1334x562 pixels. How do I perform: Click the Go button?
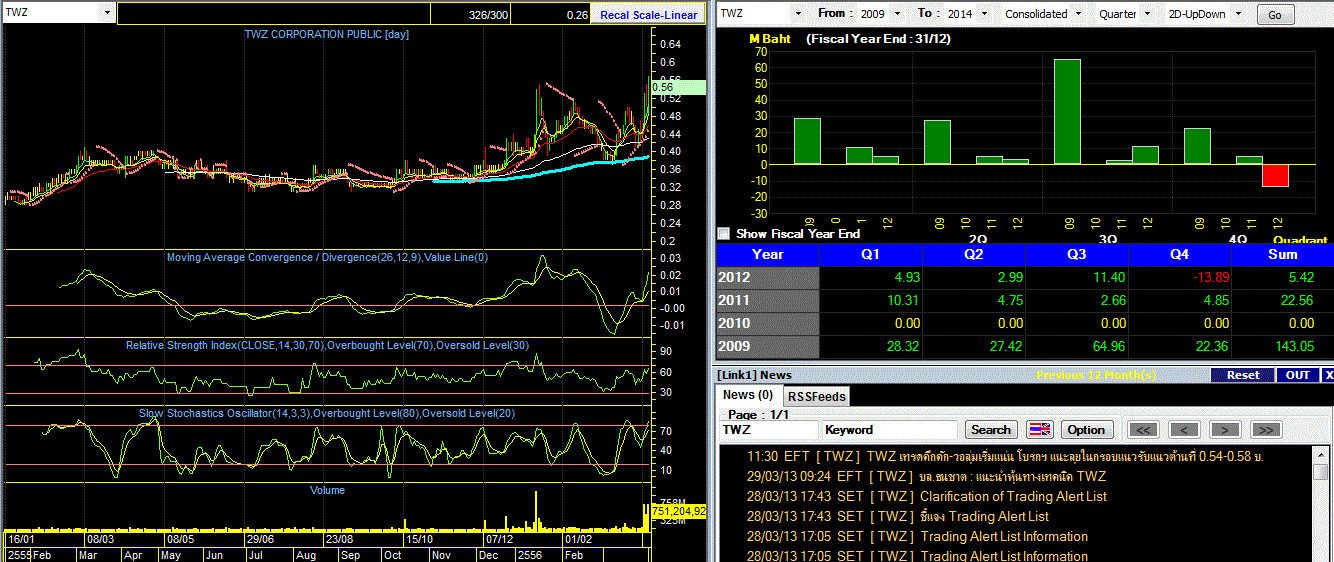[x=1274, y=15]
